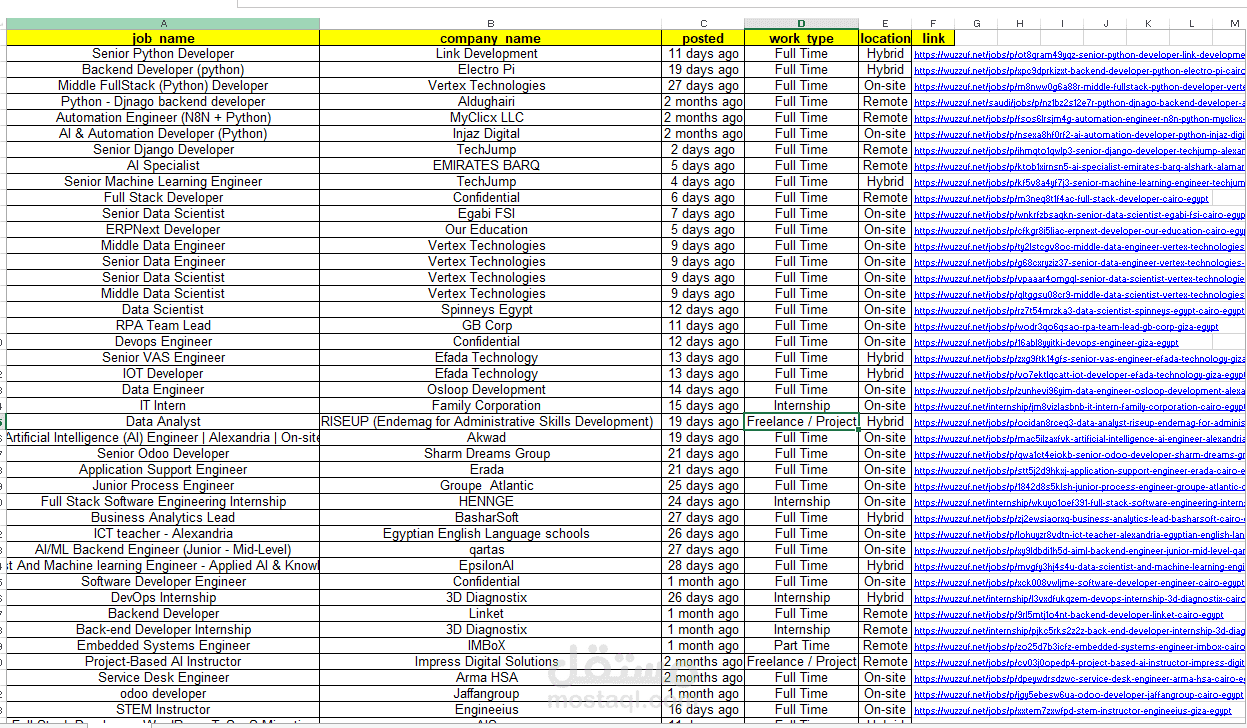
Task: Select the Python - Djnago backend developer cell
Action: click(x=163, y=102)
